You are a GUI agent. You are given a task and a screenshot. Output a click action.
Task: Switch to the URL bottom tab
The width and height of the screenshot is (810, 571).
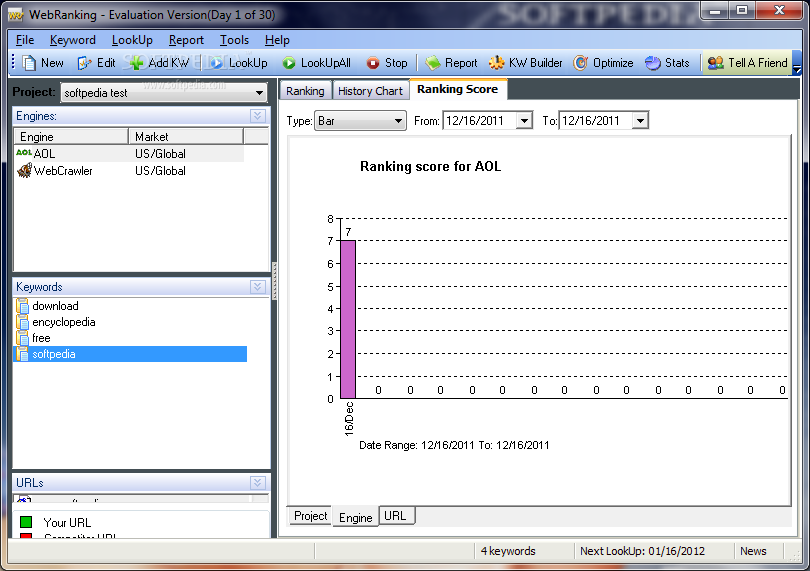pyautogui.click(x=395, y=516)
